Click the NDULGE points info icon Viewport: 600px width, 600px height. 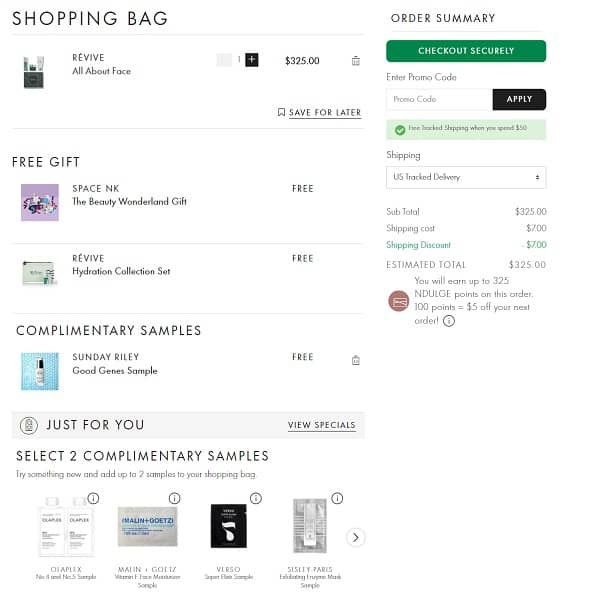(x=449, y=321)
